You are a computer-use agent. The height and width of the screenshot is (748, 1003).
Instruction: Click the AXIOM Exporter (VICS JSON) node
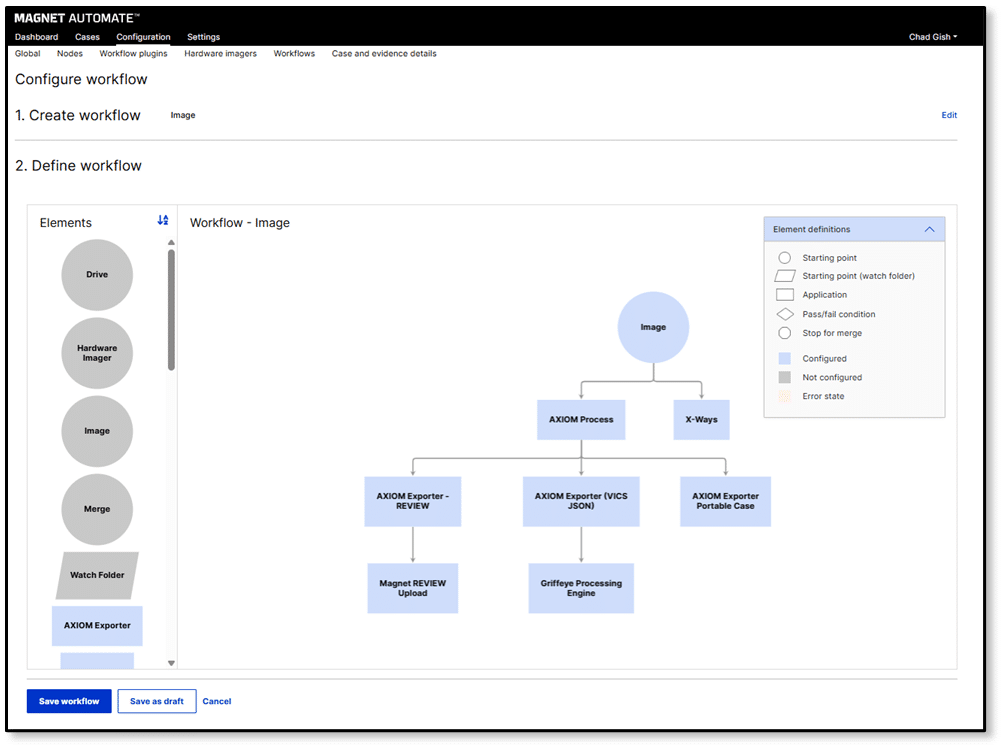point(581,501)
